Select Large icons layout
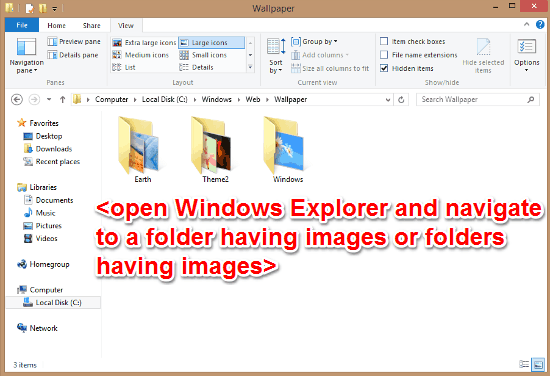This screenshot has height=376, width=550. tap(211, 42)
